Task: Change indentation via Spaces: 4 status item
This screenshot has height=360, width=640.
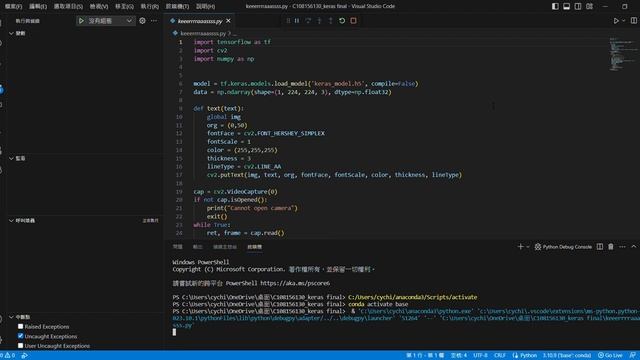Action: pyautogui.click(x=459, y=356)
